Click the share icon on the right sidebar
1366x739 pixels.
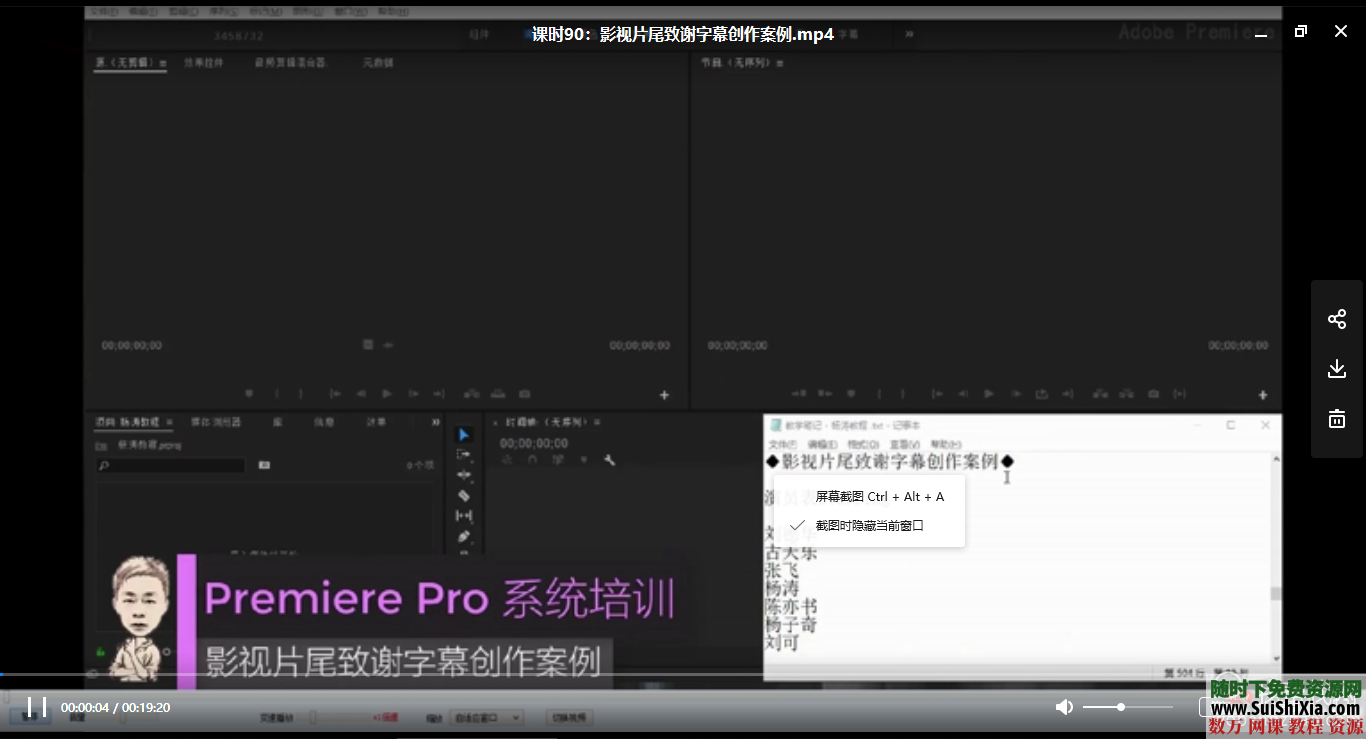point(1337,318)
